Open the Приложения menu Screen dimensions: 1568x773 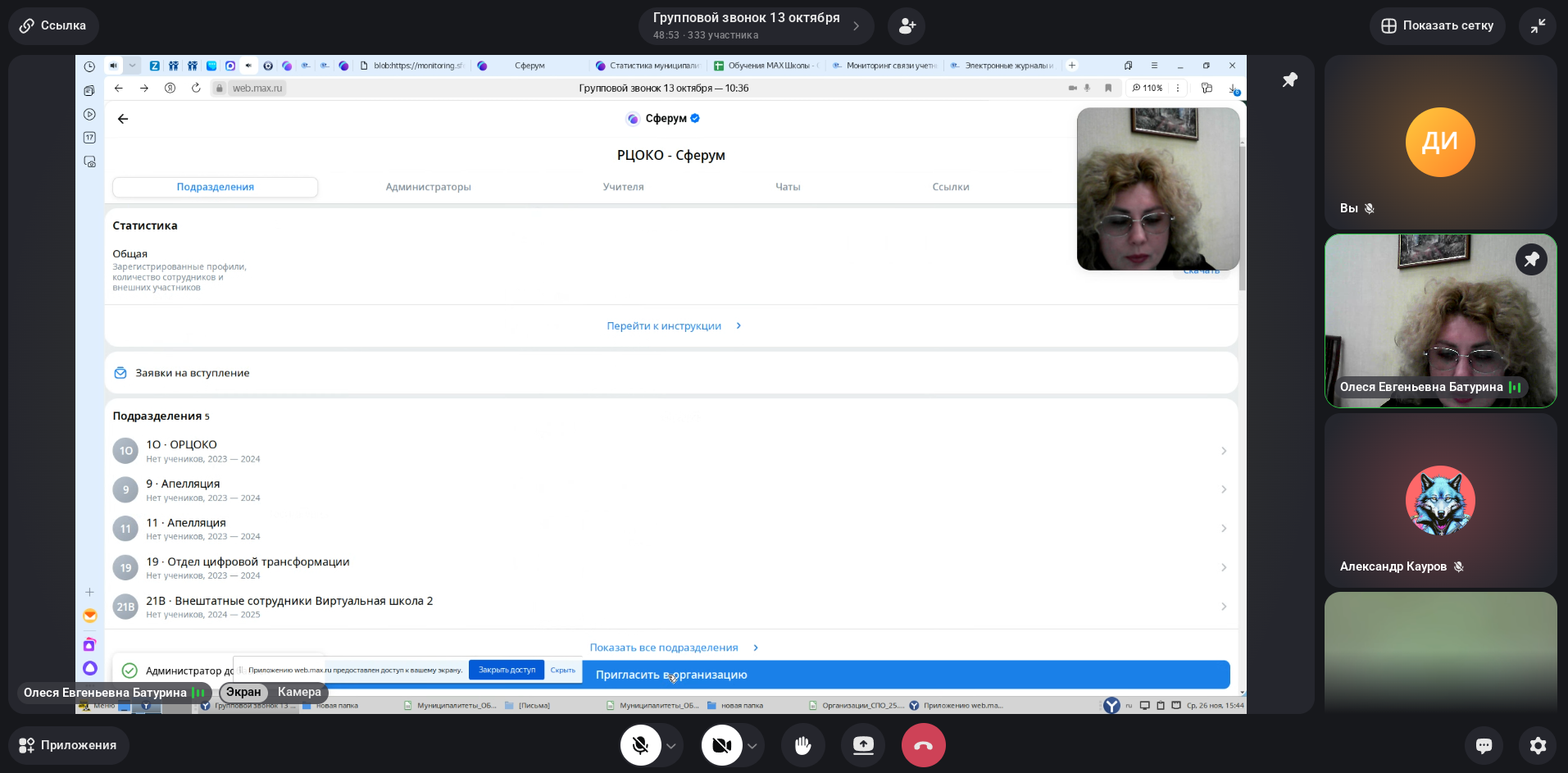69,745
